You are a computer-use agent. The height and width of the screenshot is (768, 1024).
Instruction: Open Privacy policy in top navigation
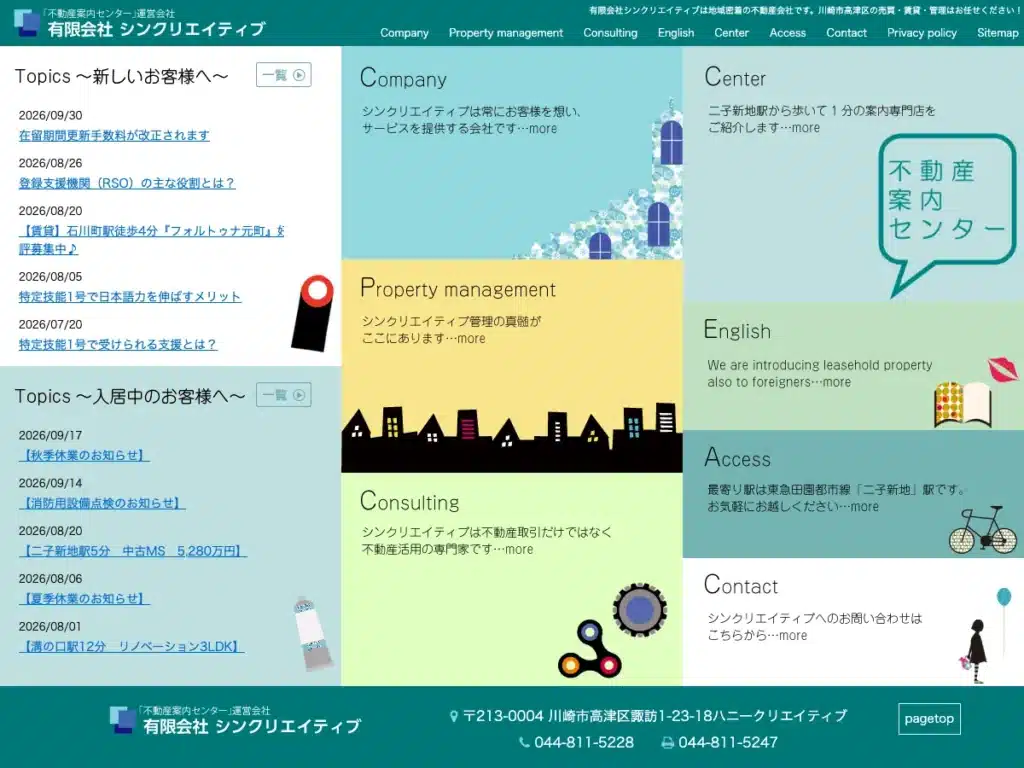coord(921,33)
